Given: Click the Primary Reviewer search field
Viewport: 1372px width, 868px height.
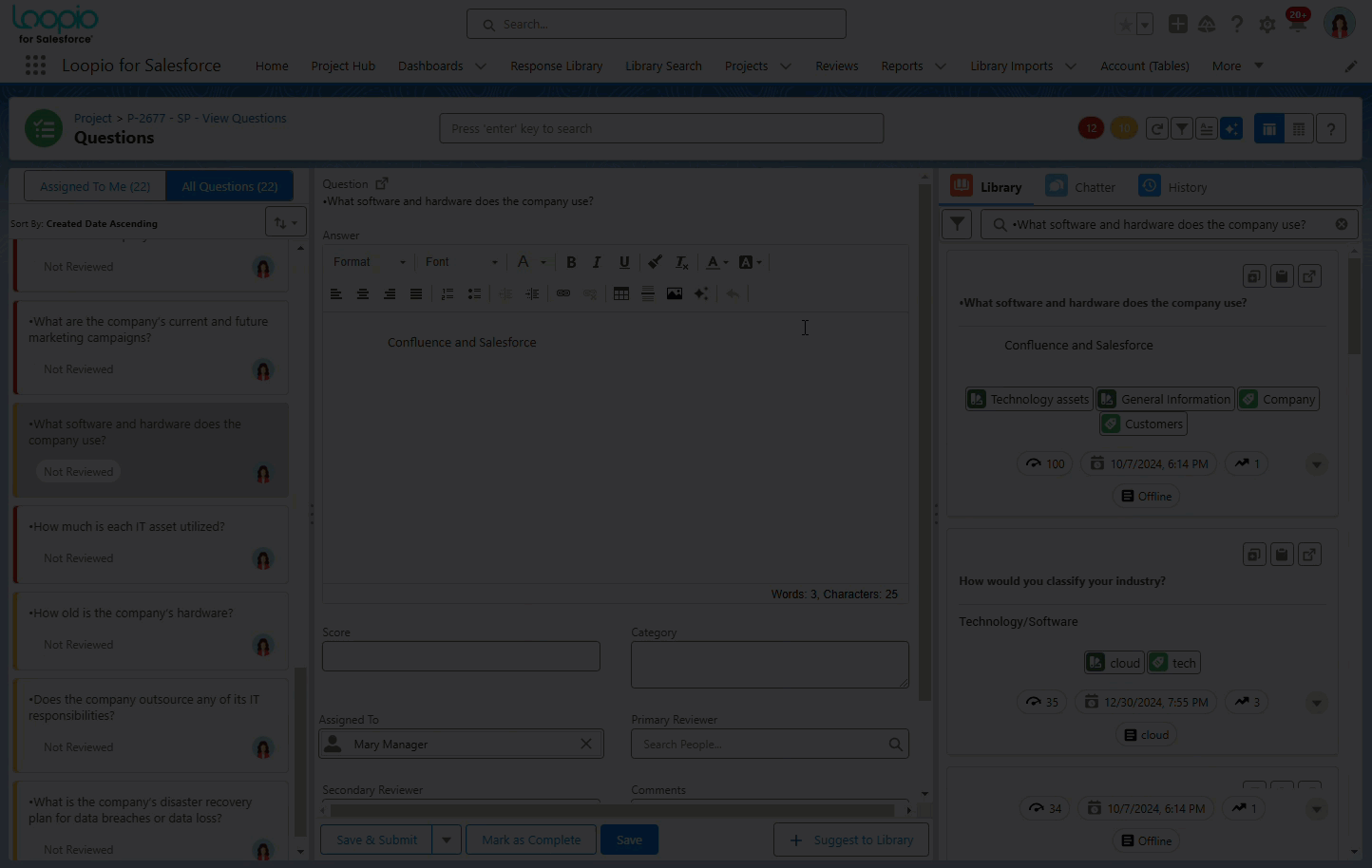Looking at the screenshot, I should pyautogui.click(x=770, y=744).
